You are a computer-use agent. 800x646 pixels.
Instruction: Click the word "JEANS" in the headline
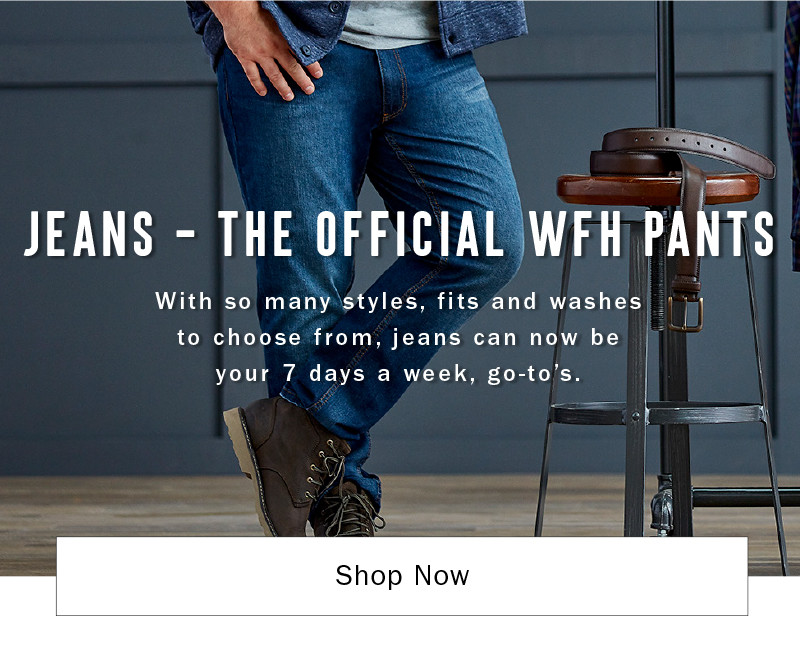(89, 233)
